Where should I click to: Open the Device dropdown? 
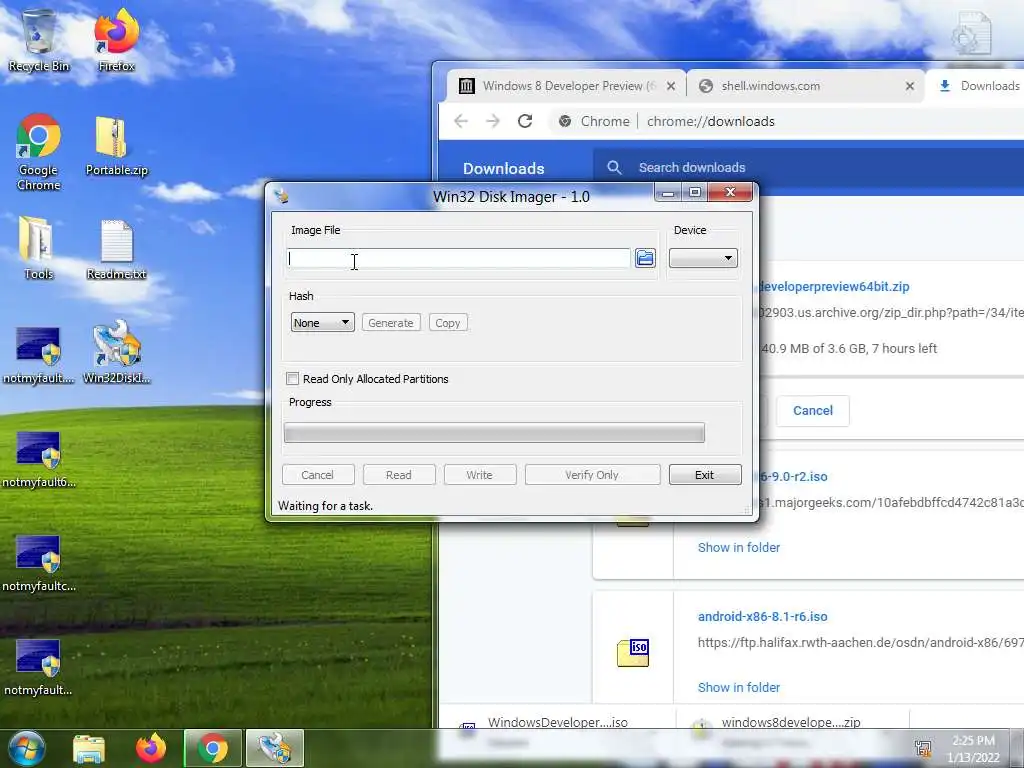(703, 258)
